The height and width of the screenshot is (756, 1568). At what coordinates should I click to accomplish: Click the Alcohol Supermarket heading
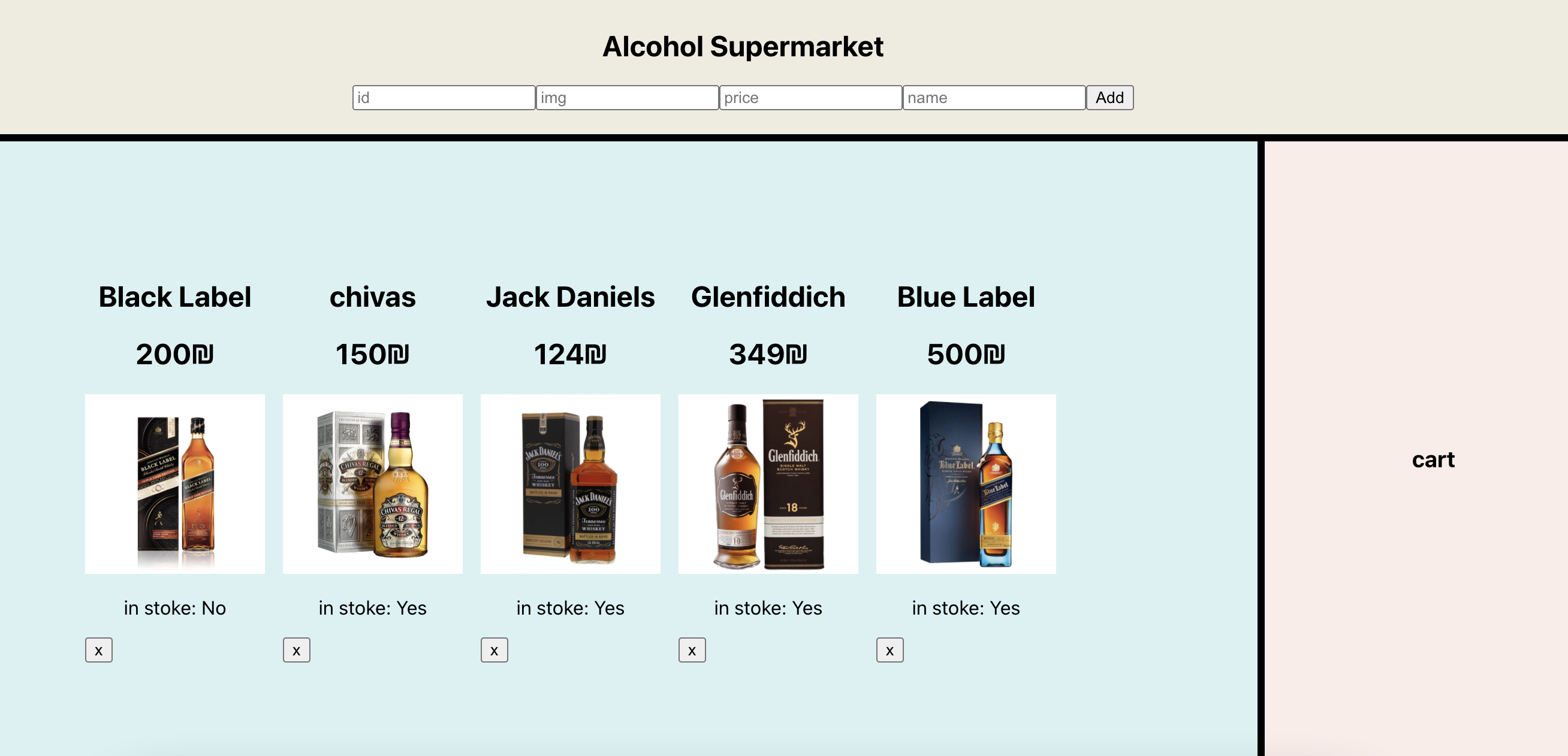pyautogui.click(x=744, y=46)
